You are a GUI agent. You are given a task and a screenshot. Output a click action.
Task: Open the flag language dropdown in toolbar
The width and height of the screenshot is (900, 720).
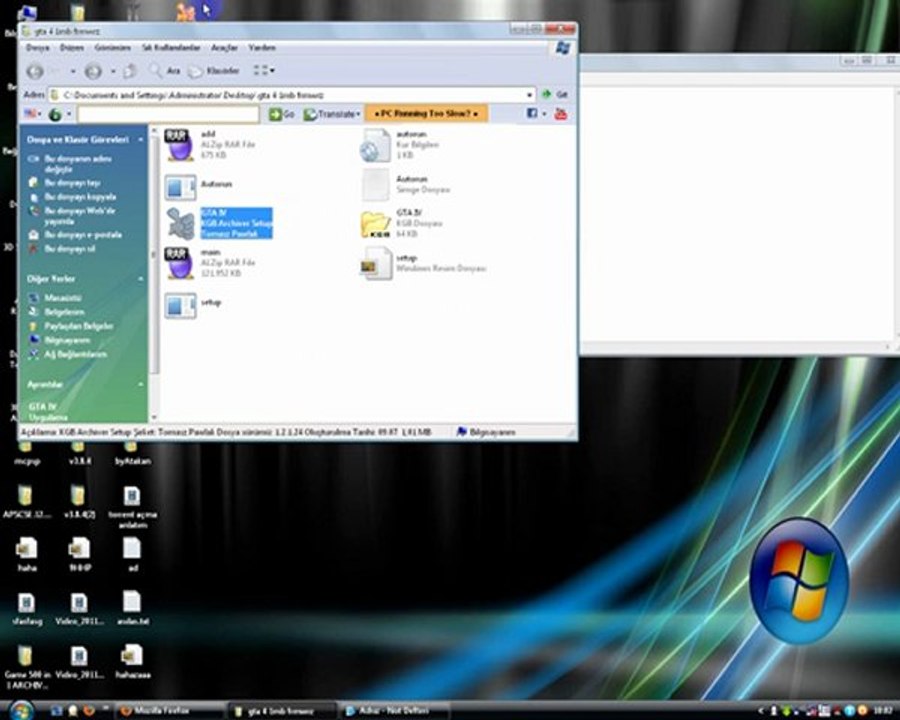click(x=33, y=114)
